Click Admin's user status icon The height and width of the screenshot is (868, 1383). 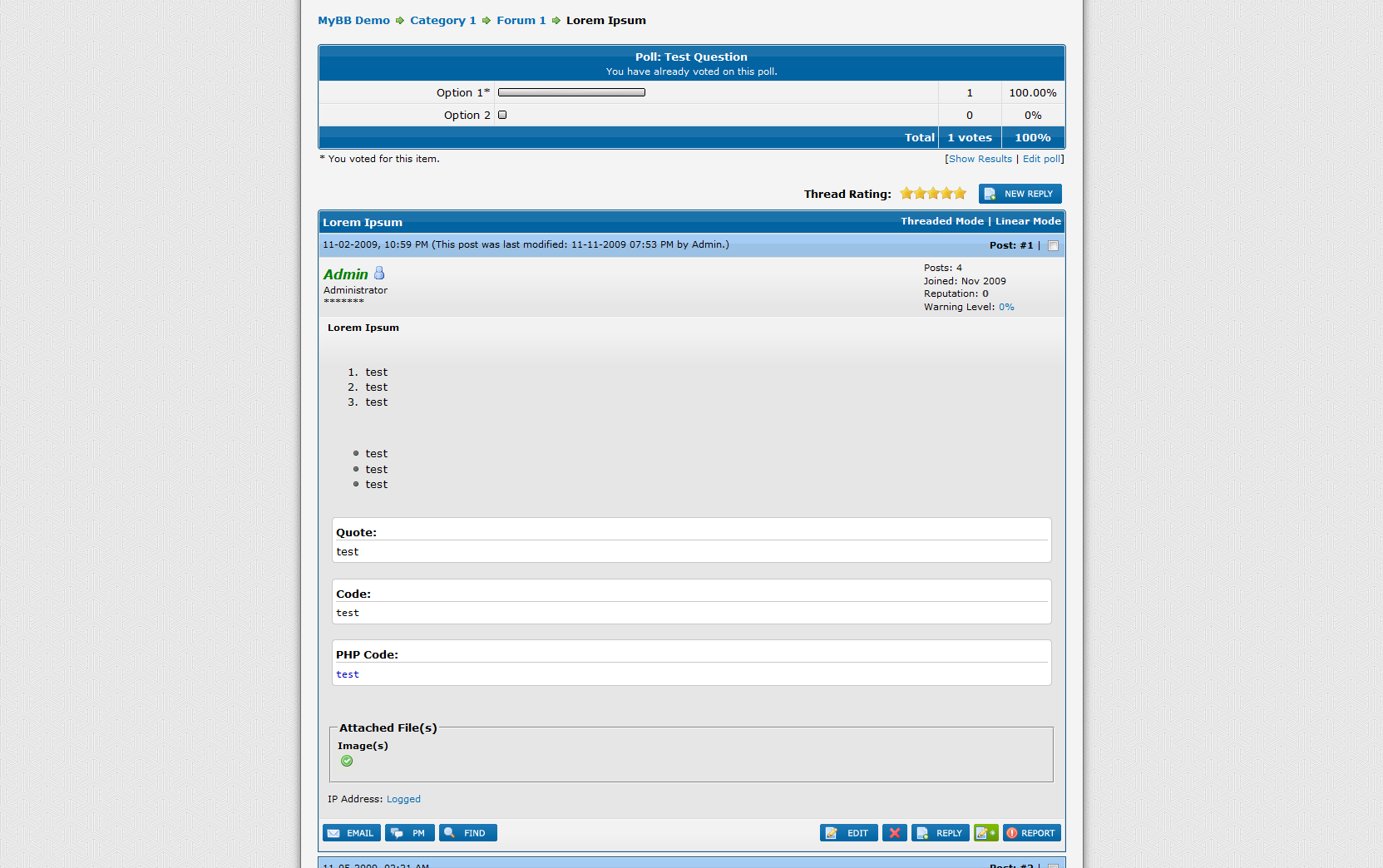tap(379, 274)
